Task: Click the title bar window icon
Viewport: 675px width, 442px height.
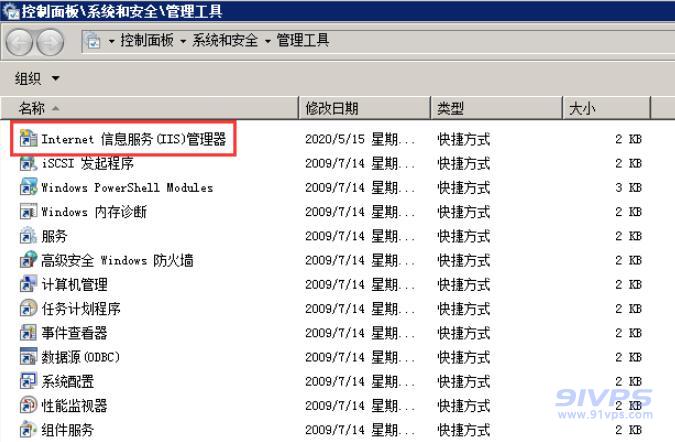Action: (10, 11)
